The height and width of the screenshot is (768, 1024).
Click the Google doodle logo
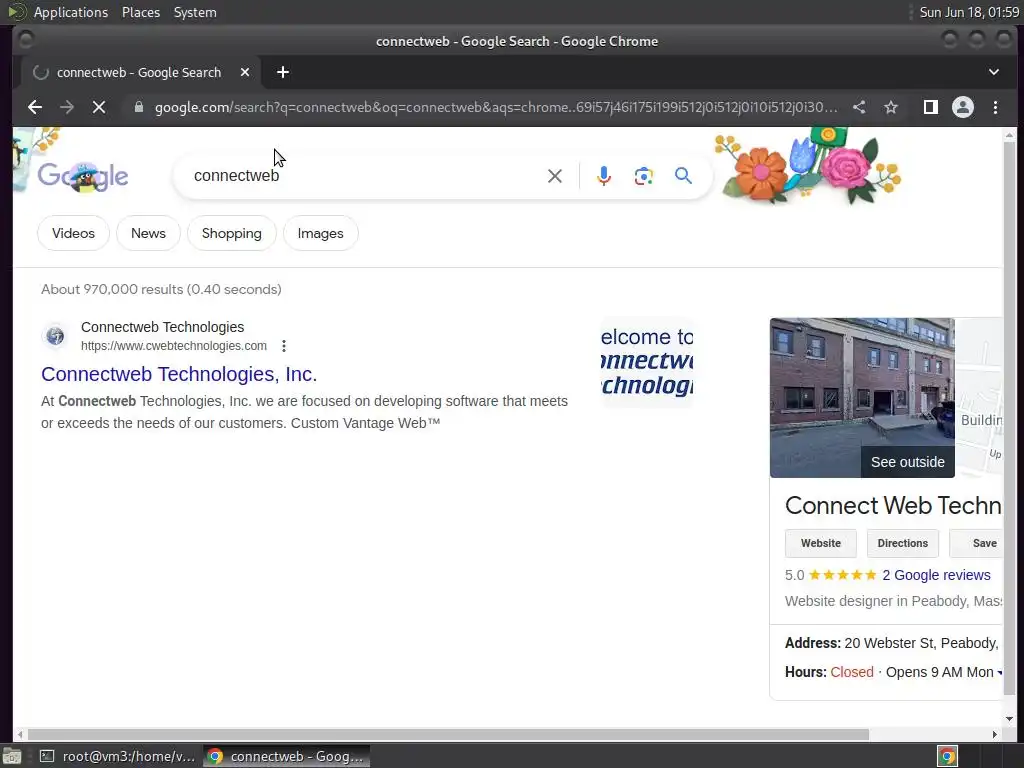pyautogui.click(x=83, y=176)
